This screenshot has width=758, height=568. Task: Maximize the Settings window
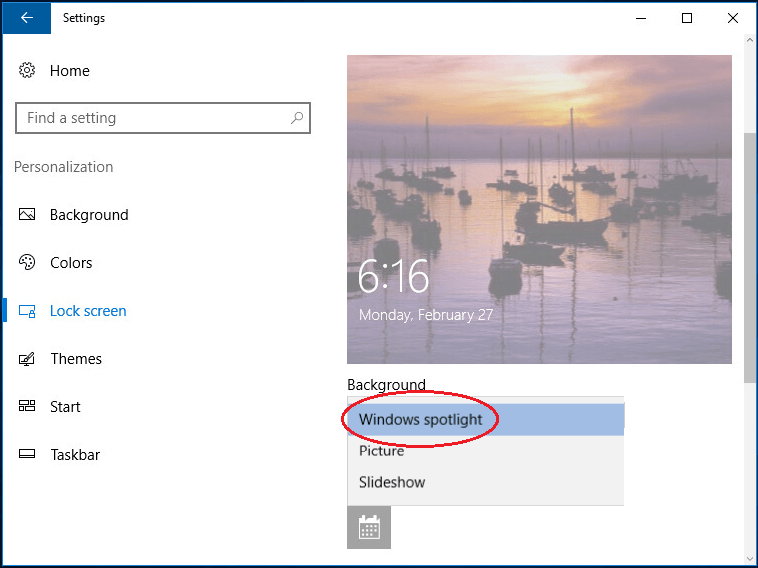point(686,18)
